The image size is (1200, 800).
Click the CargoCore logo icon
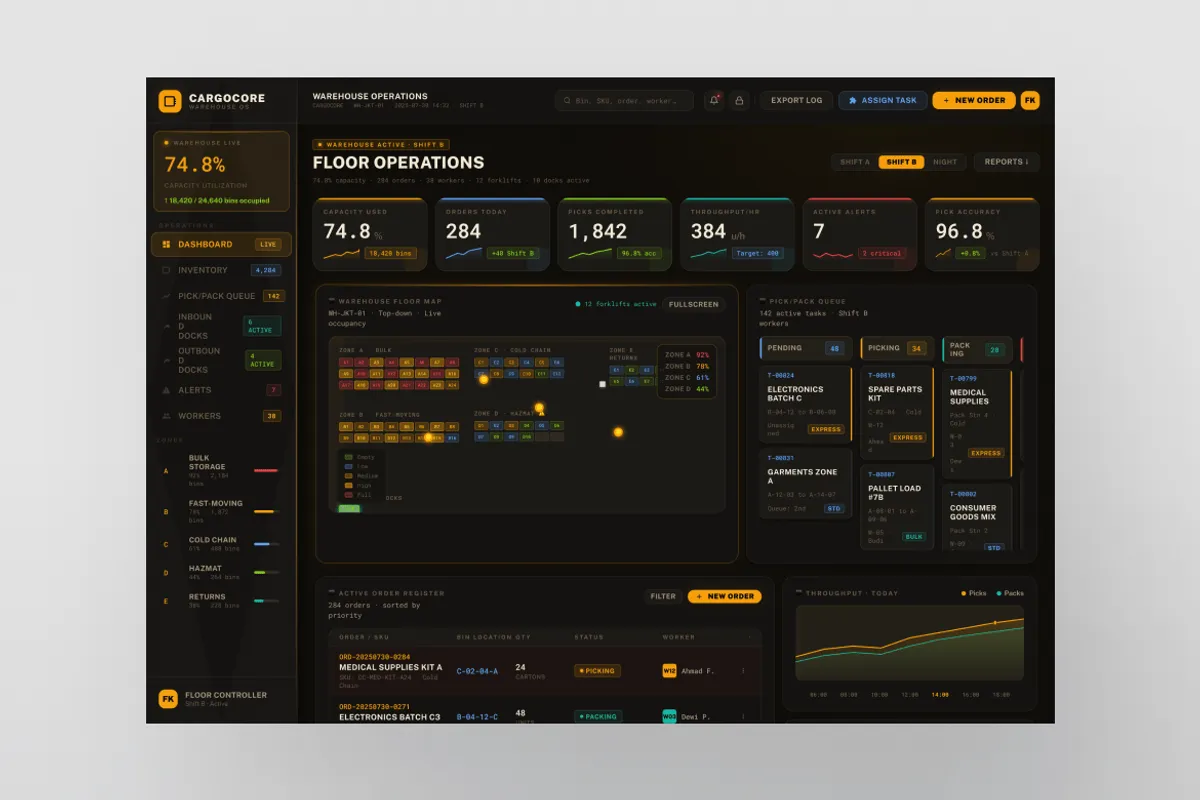point(170,101)
